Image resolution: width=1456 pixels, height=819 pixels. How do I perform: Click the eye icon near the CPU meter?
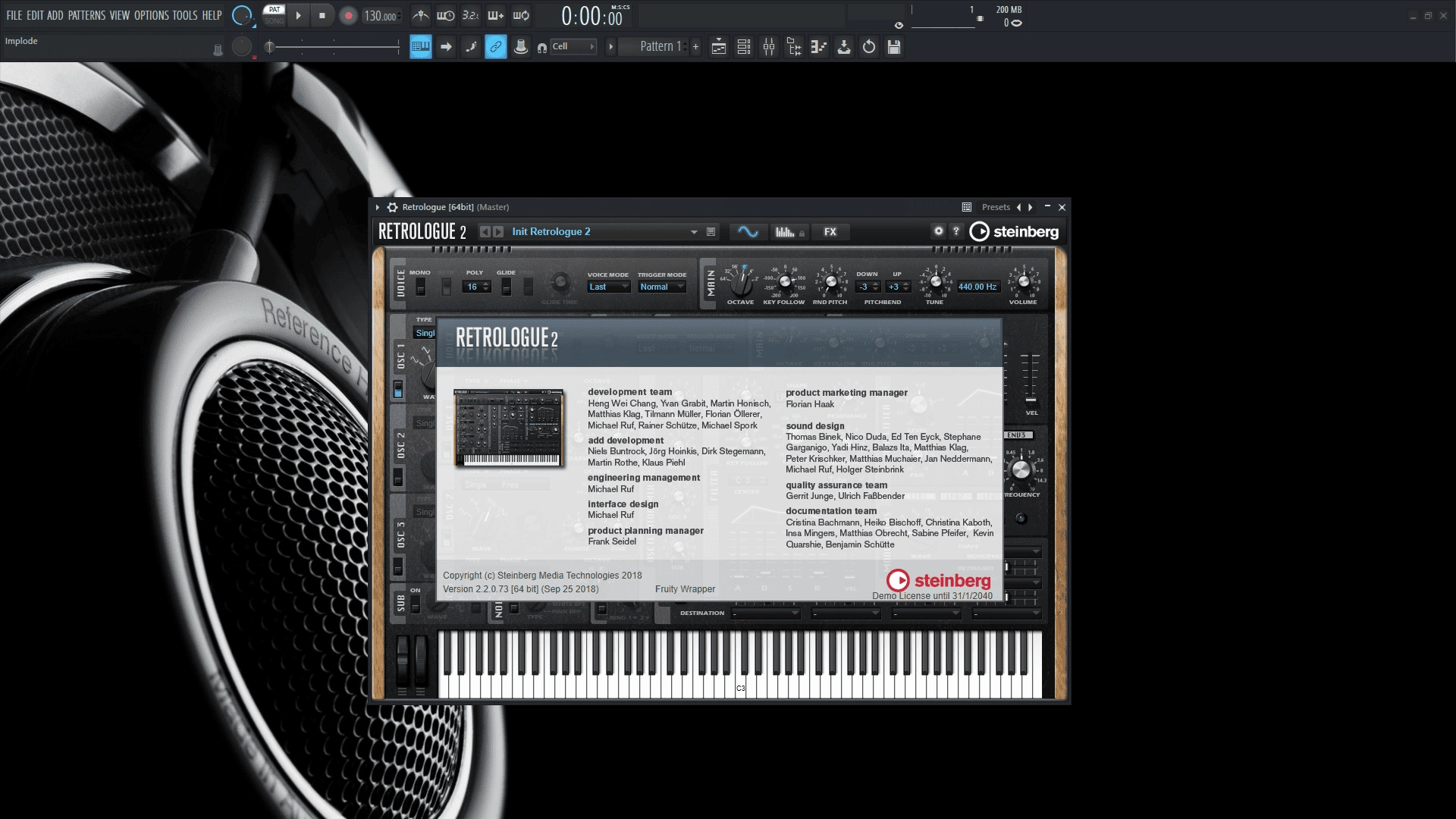899,25
